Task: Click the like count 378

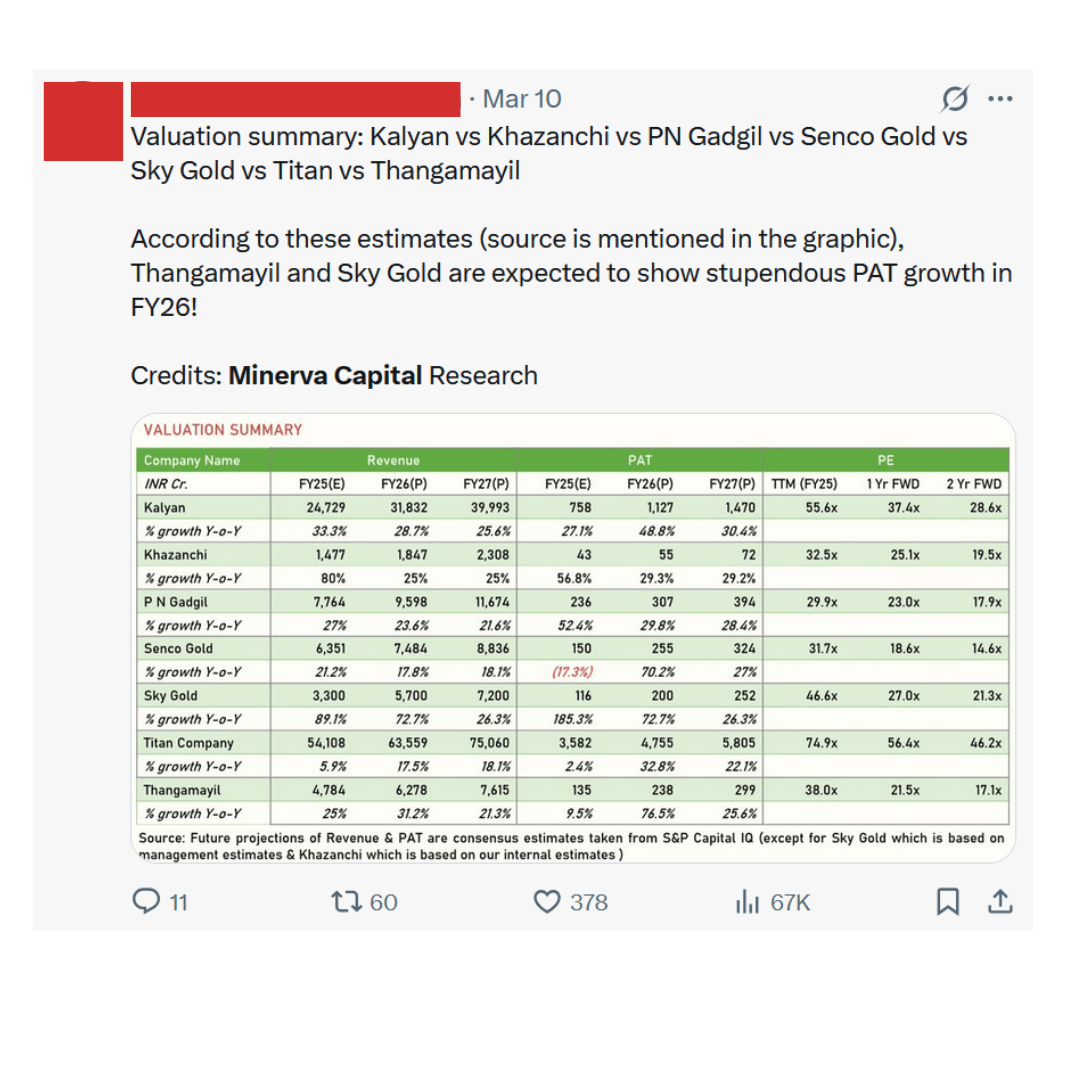Action: tap(588, 902)
